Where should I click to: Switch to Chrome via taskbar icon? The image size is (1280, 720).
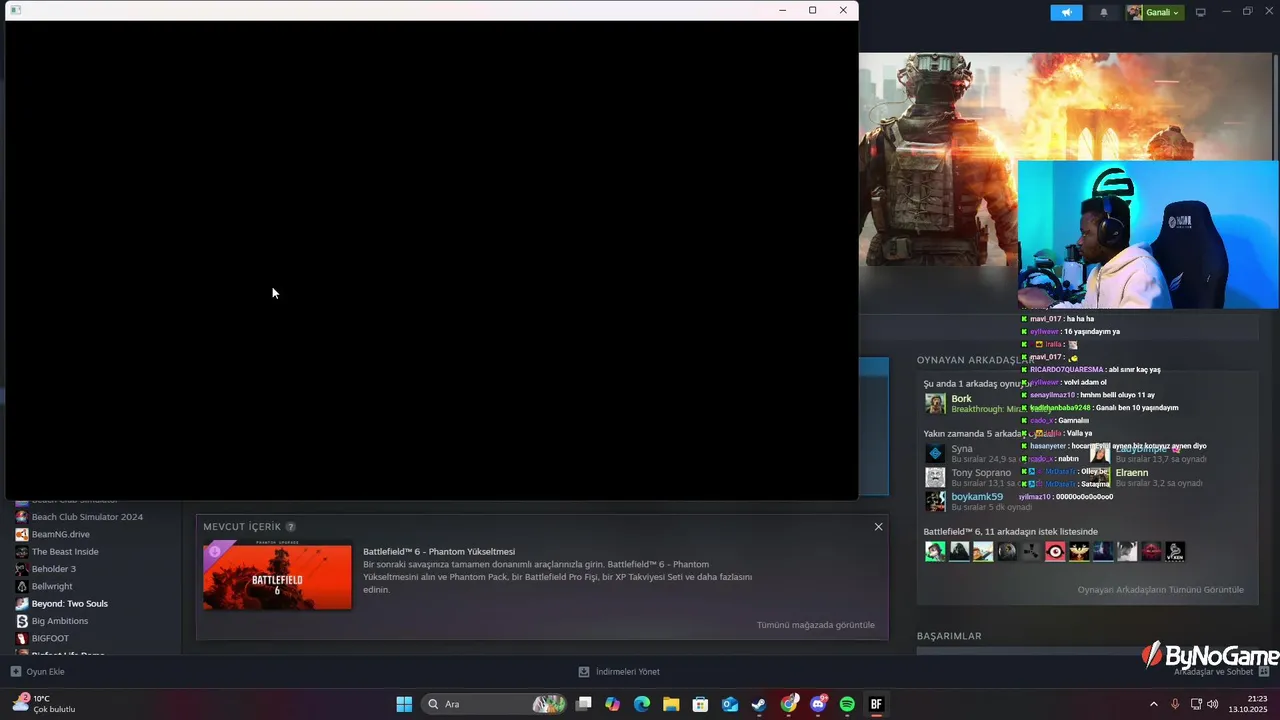(x=789, y=704)
